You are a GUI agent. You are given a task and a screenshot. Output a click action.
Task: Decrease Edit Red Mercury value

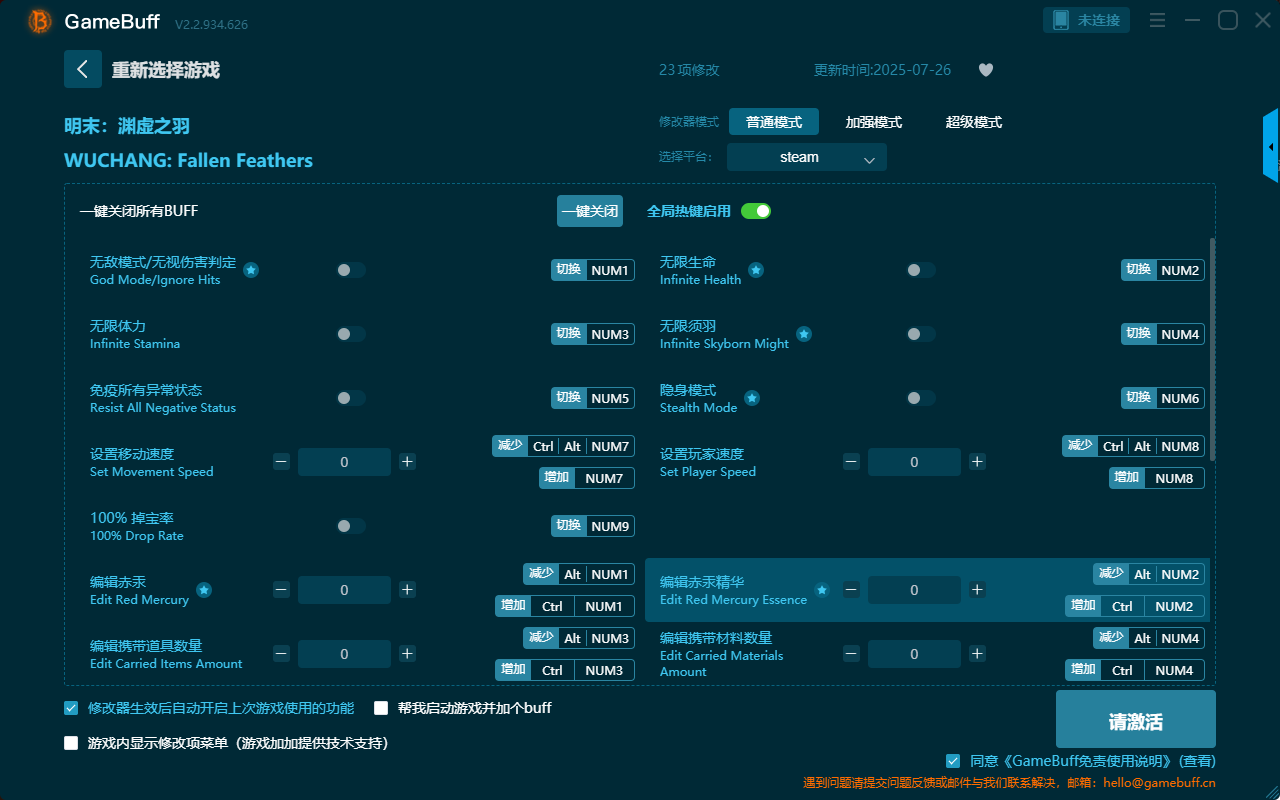pos(281,590)
